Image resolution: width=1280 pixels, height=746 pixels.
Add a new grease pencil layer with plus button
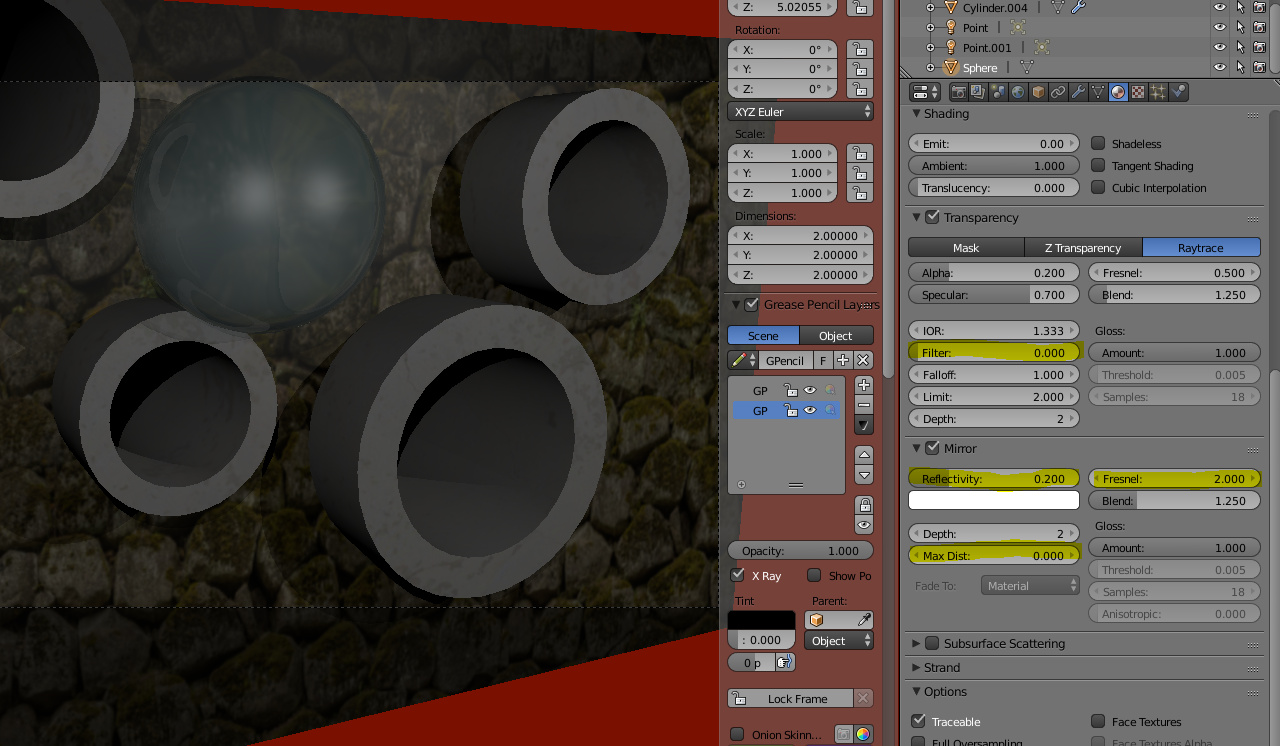(x=864, y=385)
